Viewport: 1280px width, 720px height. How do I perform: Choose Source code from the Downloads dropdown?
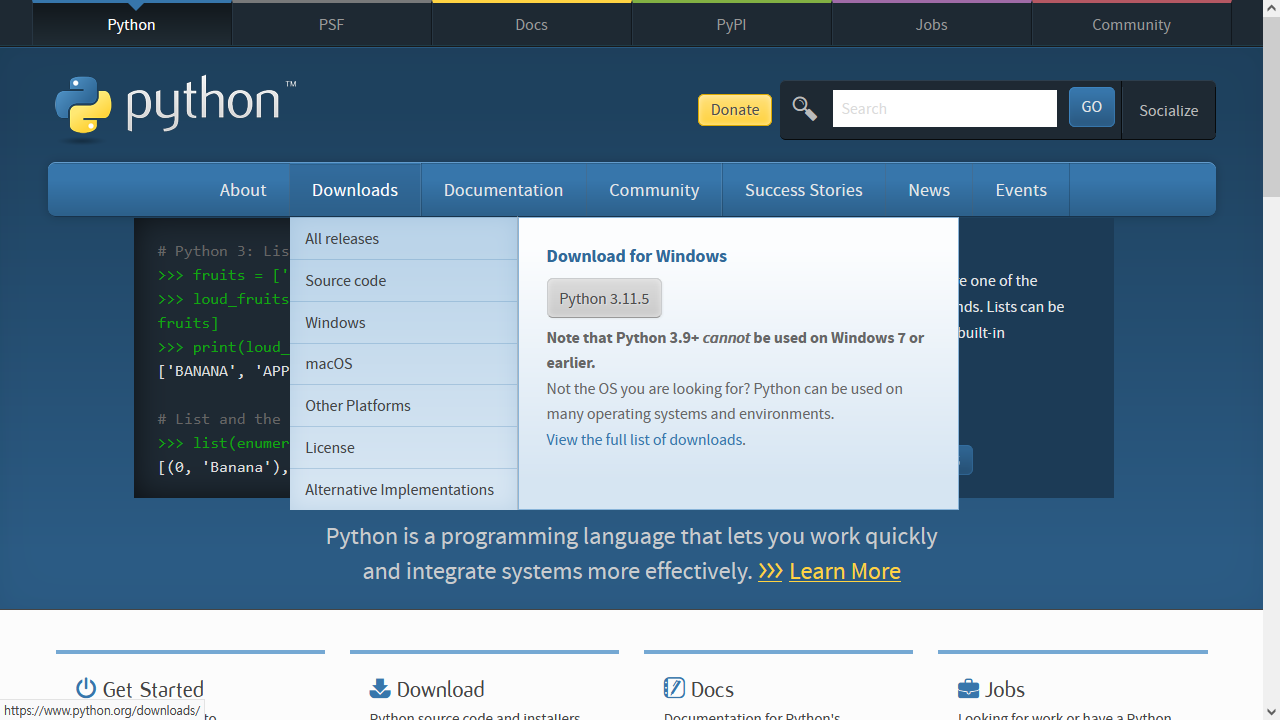click(x=404, y=281)
